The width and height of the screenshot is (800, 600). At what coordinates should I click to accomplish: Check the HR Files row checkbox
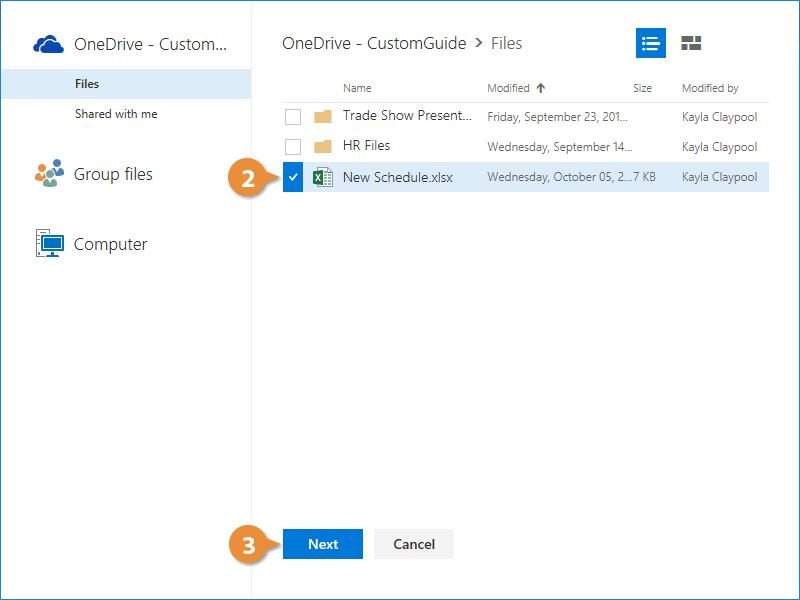[293, 146]
